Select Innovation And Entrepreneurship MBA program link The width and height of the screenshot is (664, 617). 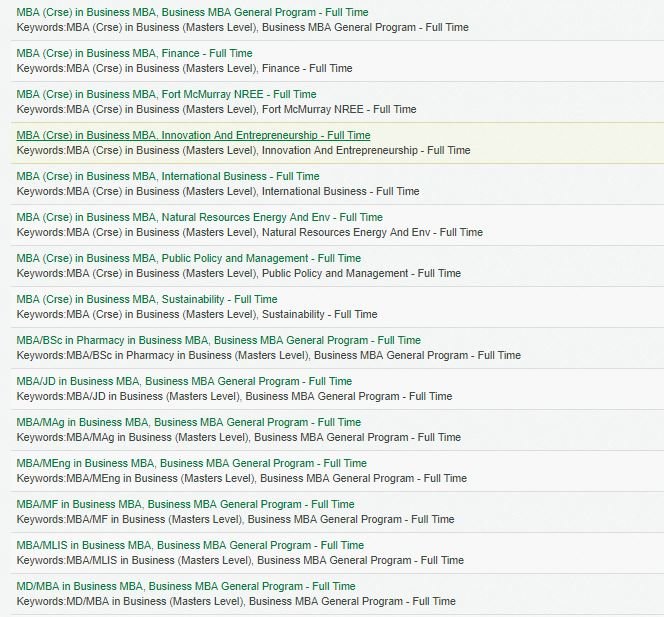(193, 135)
